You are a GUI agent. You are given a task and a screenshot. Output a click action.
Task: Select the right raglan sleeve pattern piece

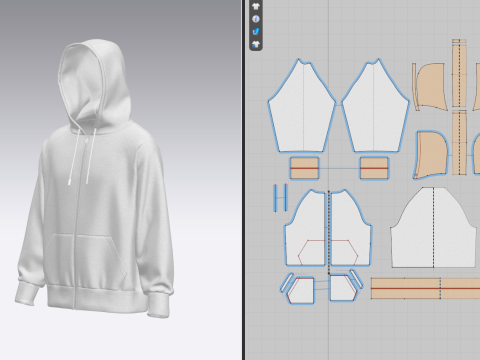[x=376, y=106]
